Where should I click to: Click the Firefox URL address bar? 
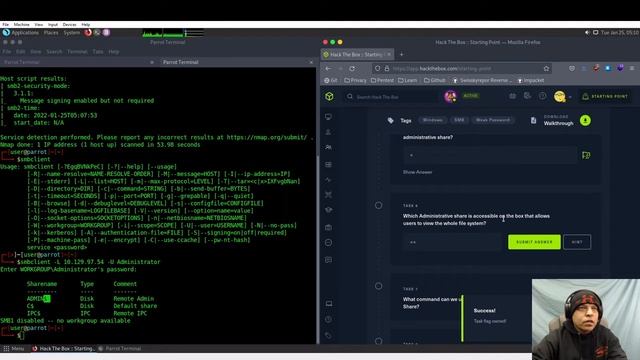click(x=462, y=69)
